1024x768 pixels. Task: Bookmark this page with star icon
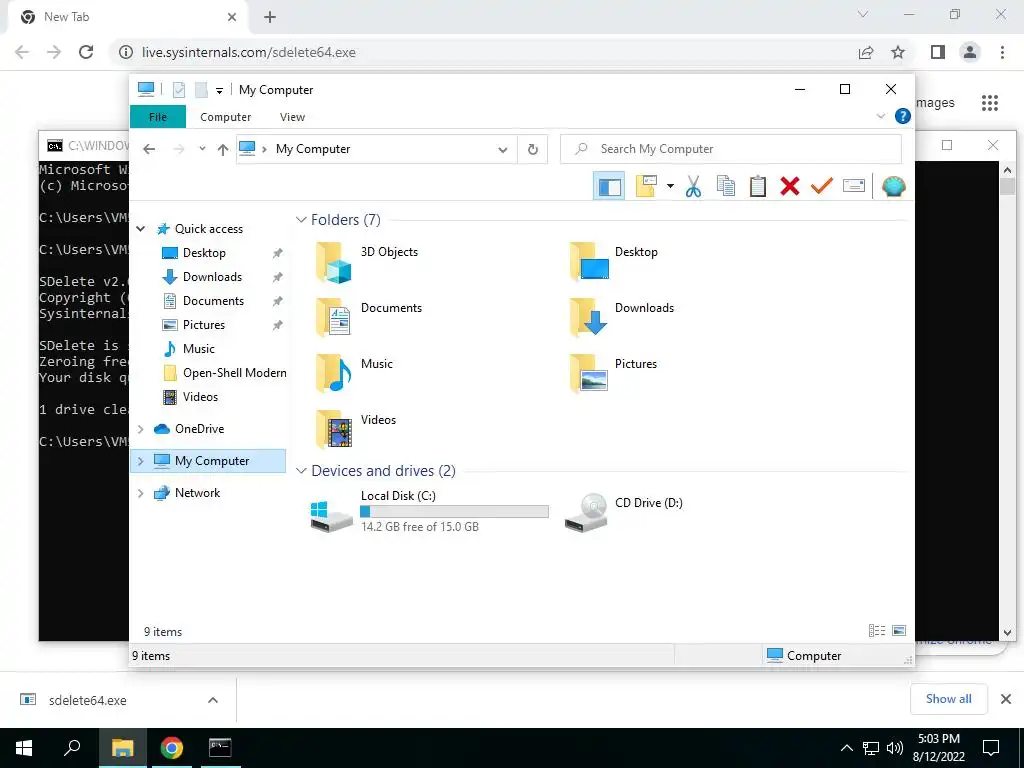tap(898, 52)
